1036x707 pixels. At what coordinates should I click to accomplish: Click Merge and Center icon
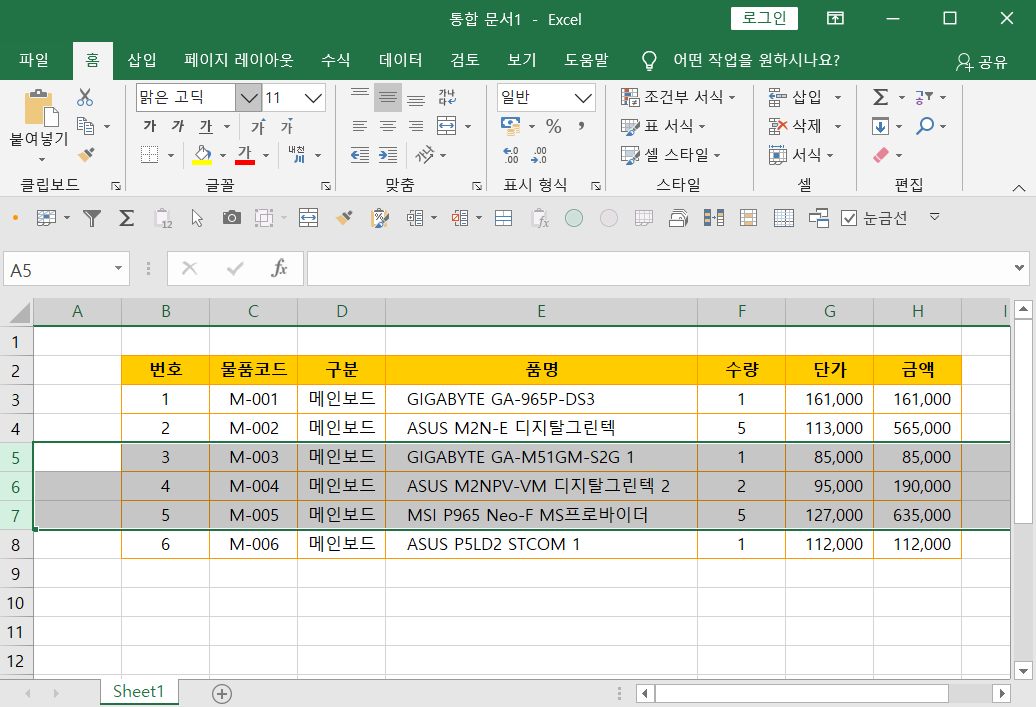pos(447,126)
